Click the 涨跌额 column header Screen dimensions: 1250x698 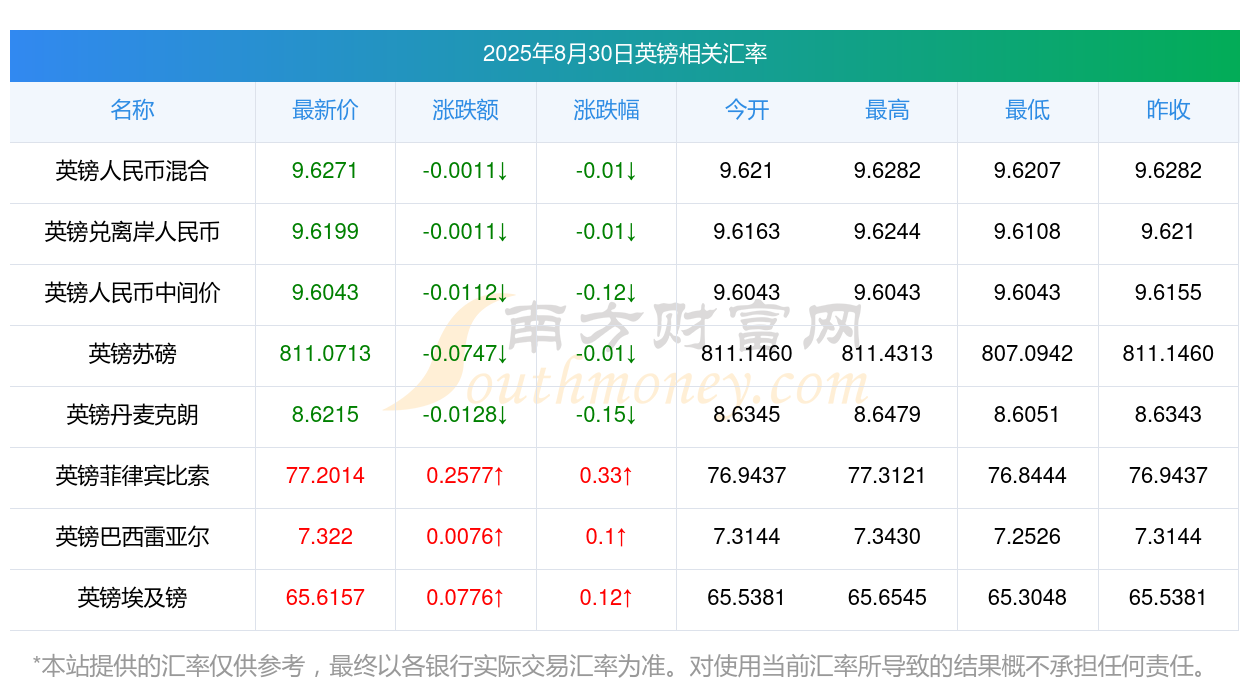point(466,110)
